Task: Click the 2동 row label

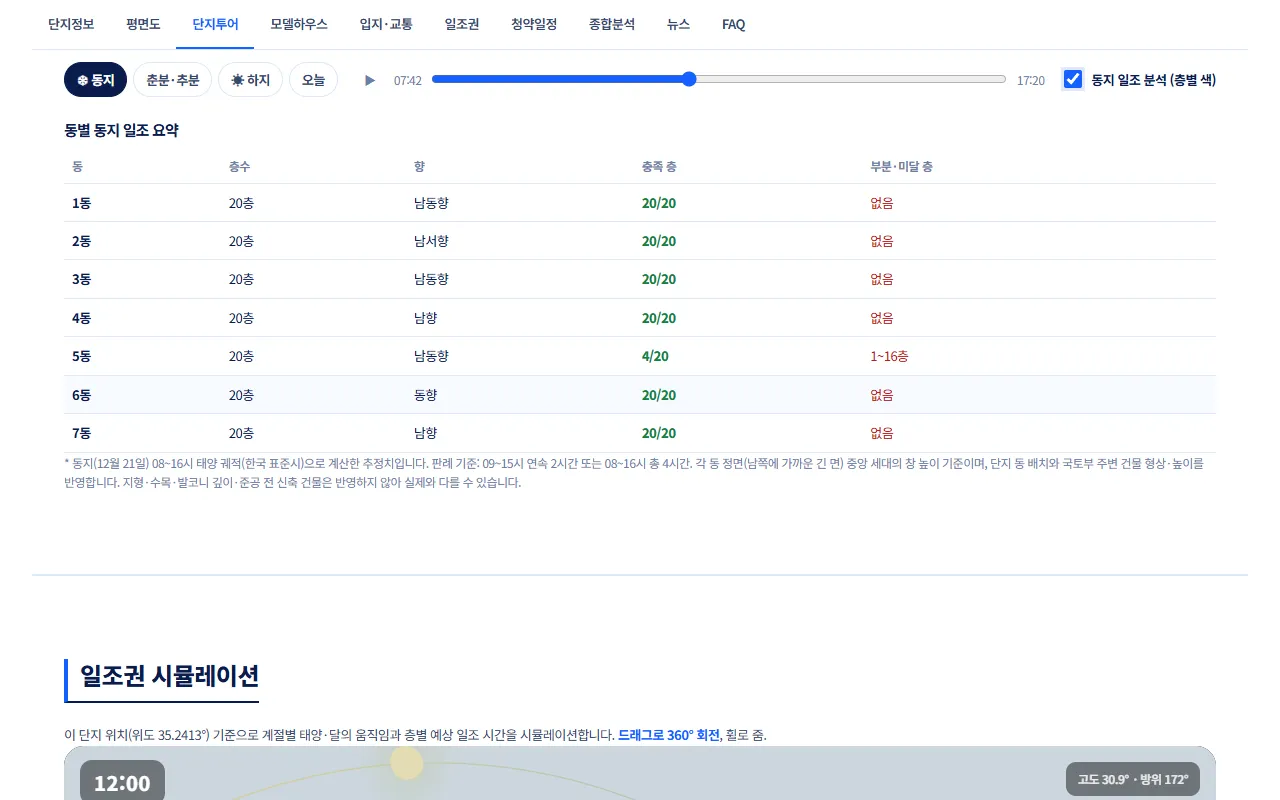Action: (x=81, y=241)
